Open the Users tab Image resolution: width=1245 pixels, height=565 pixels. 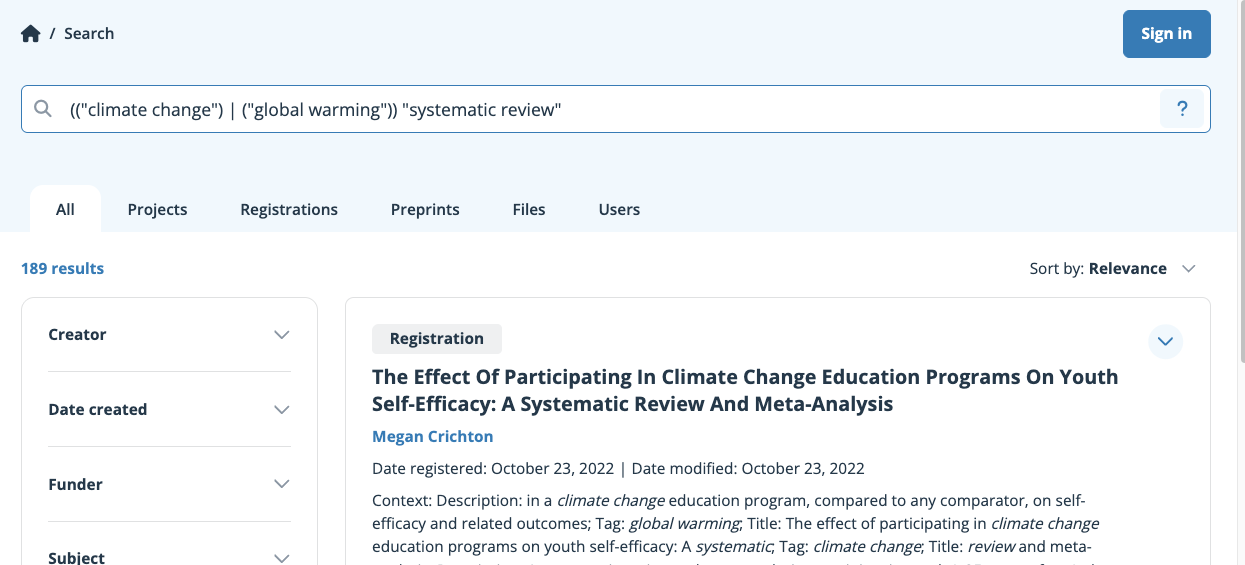(619, 209)
